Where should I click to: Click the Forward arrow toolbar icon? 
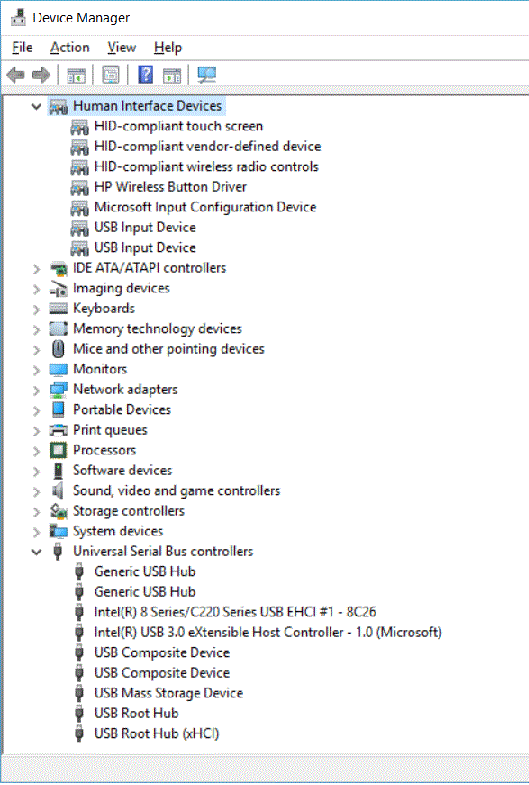(x=41, y=75)
